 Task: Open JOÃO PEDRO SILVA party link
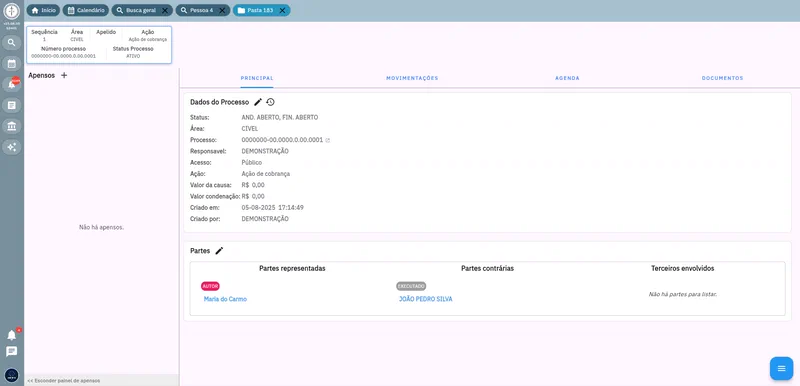tap(426, 299)
